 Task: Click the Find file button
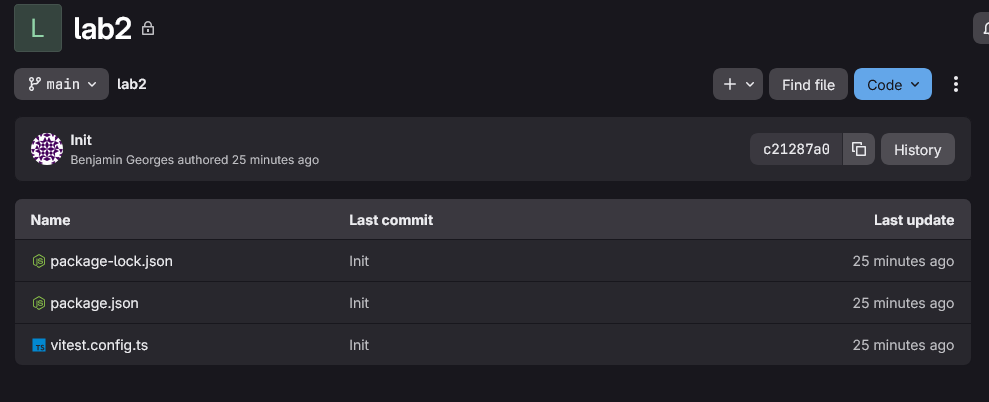point(808,85)
